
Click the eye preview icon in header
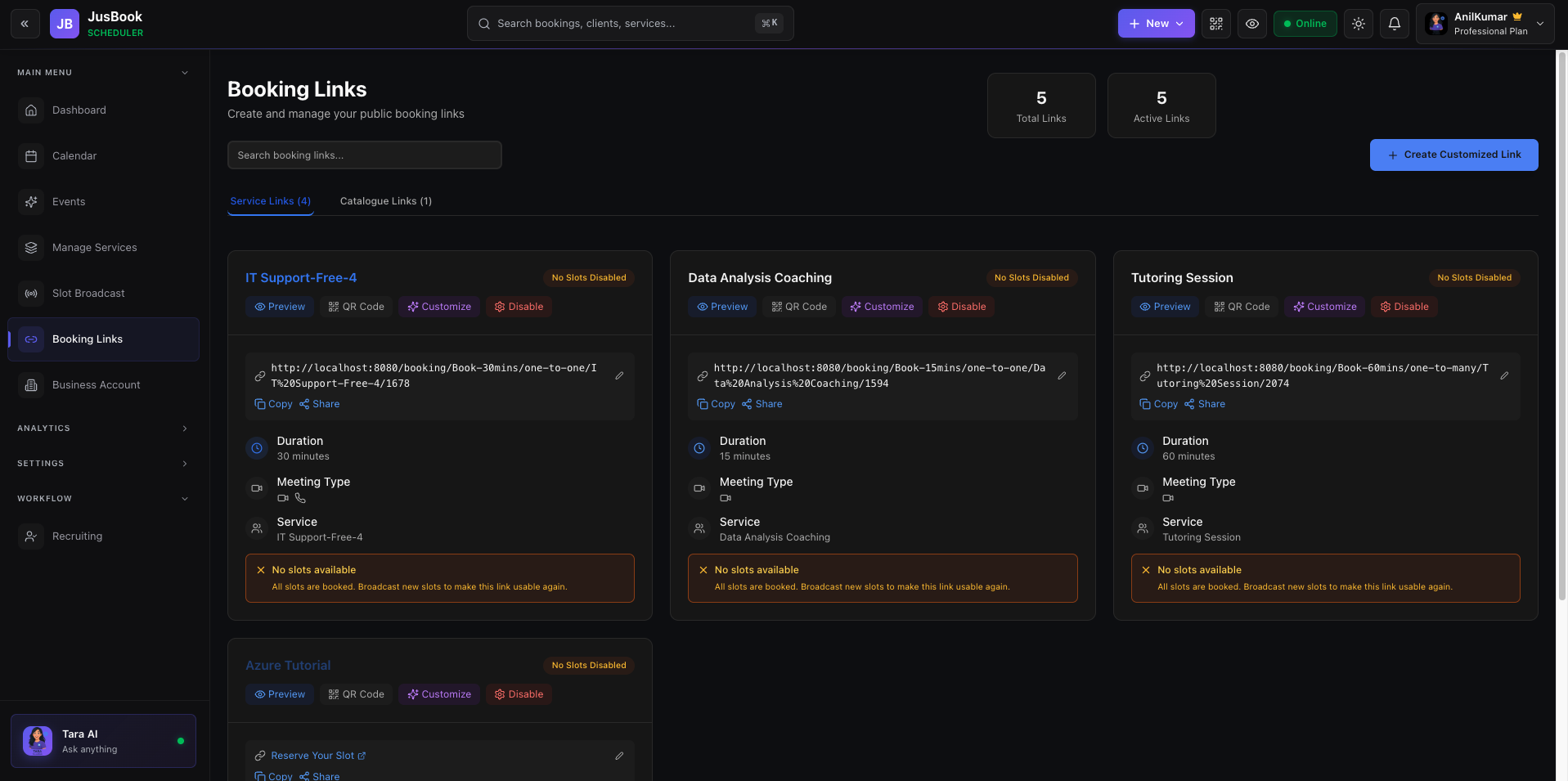1251,24
